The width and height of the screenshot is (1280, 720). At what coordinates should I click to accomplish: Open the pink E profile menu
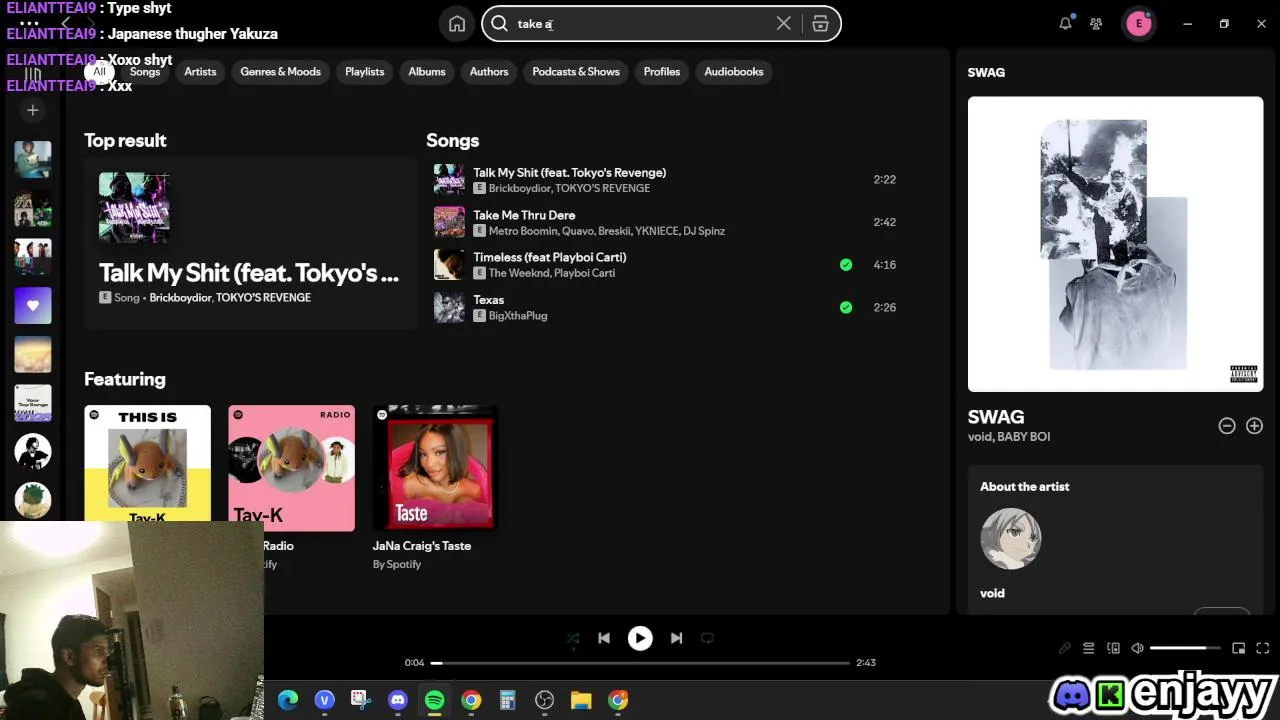click(x=1138, y=24)
